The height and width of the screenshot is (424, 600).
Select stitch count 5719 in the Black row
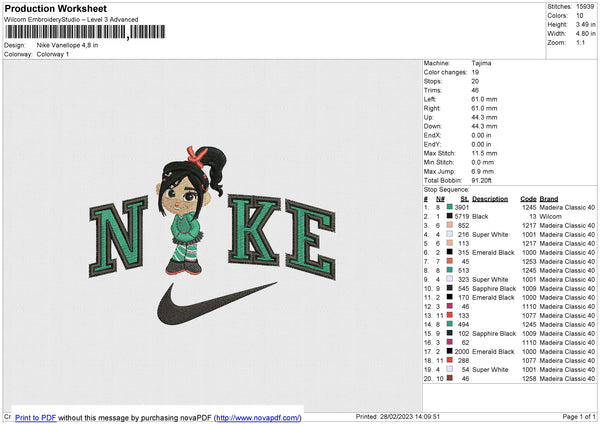tap(461, 216)
